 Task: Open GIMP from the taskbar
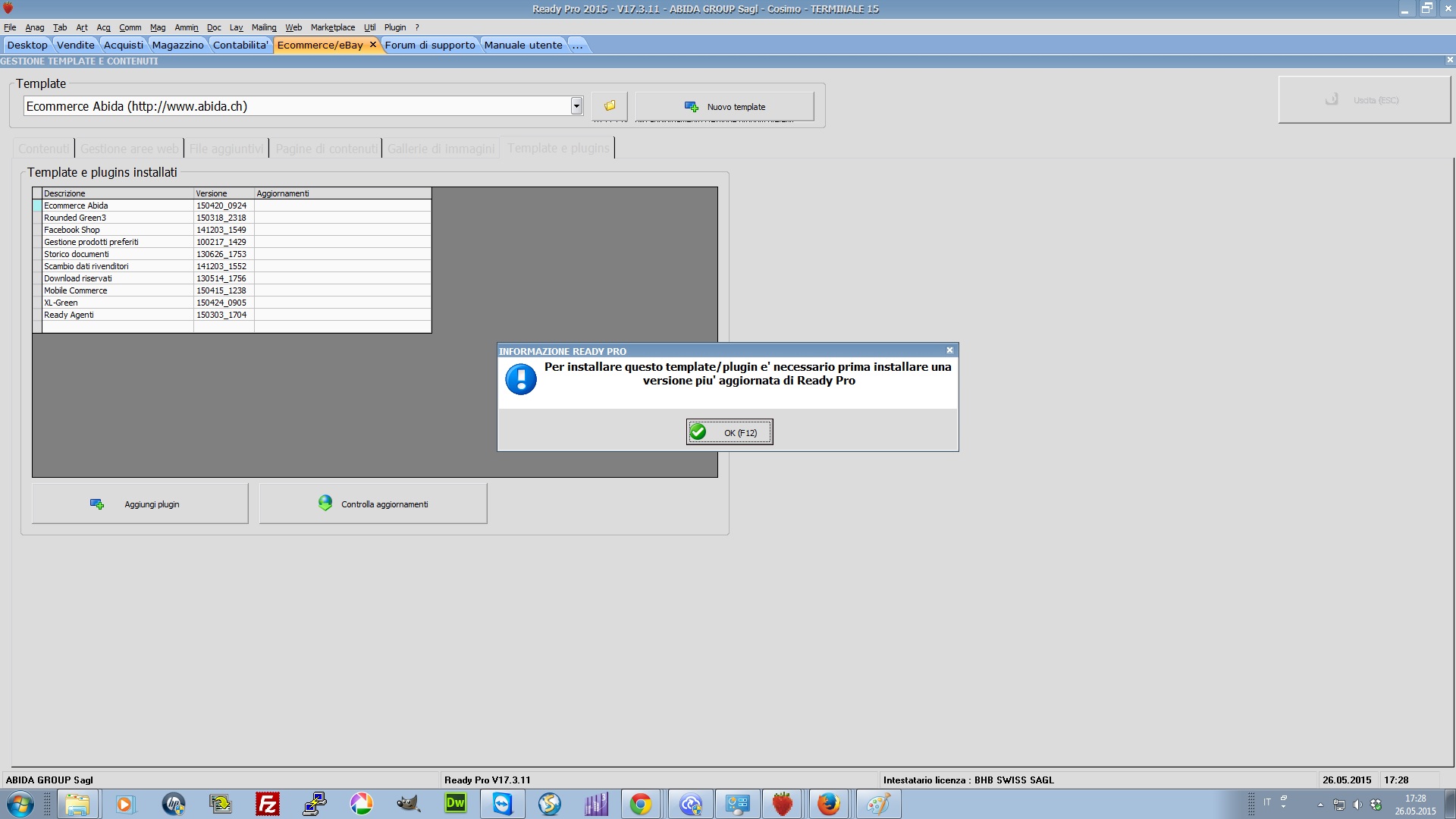pyautogui.click(x=409, y=804)
